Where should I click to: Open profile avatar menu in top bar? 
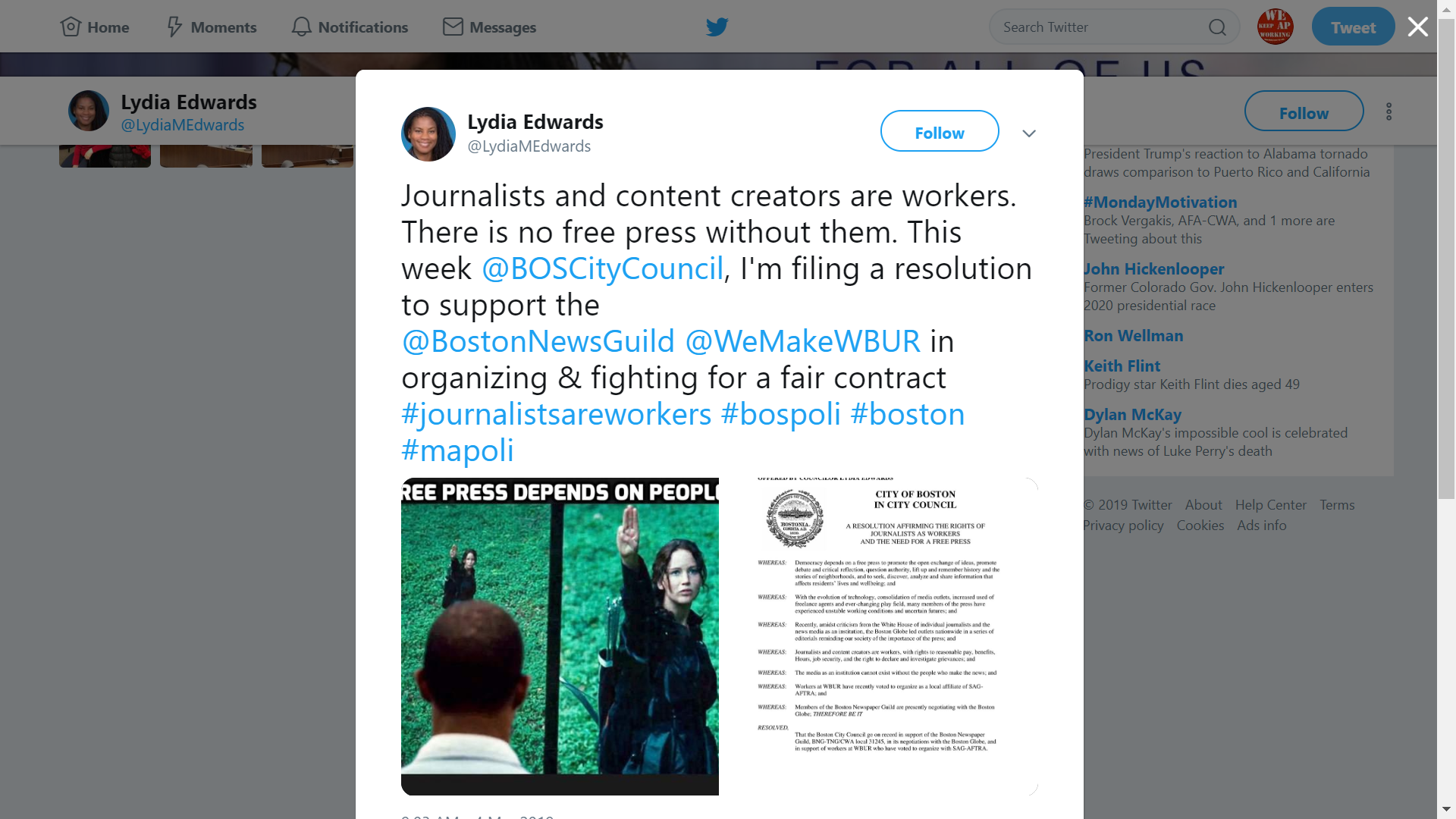[1276, 27]
